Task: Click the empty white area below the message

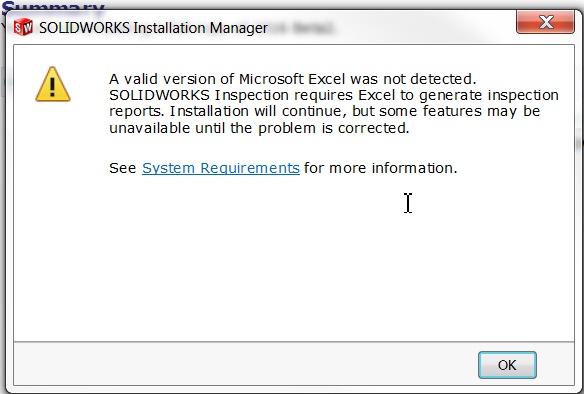Action: click(294, 268)
